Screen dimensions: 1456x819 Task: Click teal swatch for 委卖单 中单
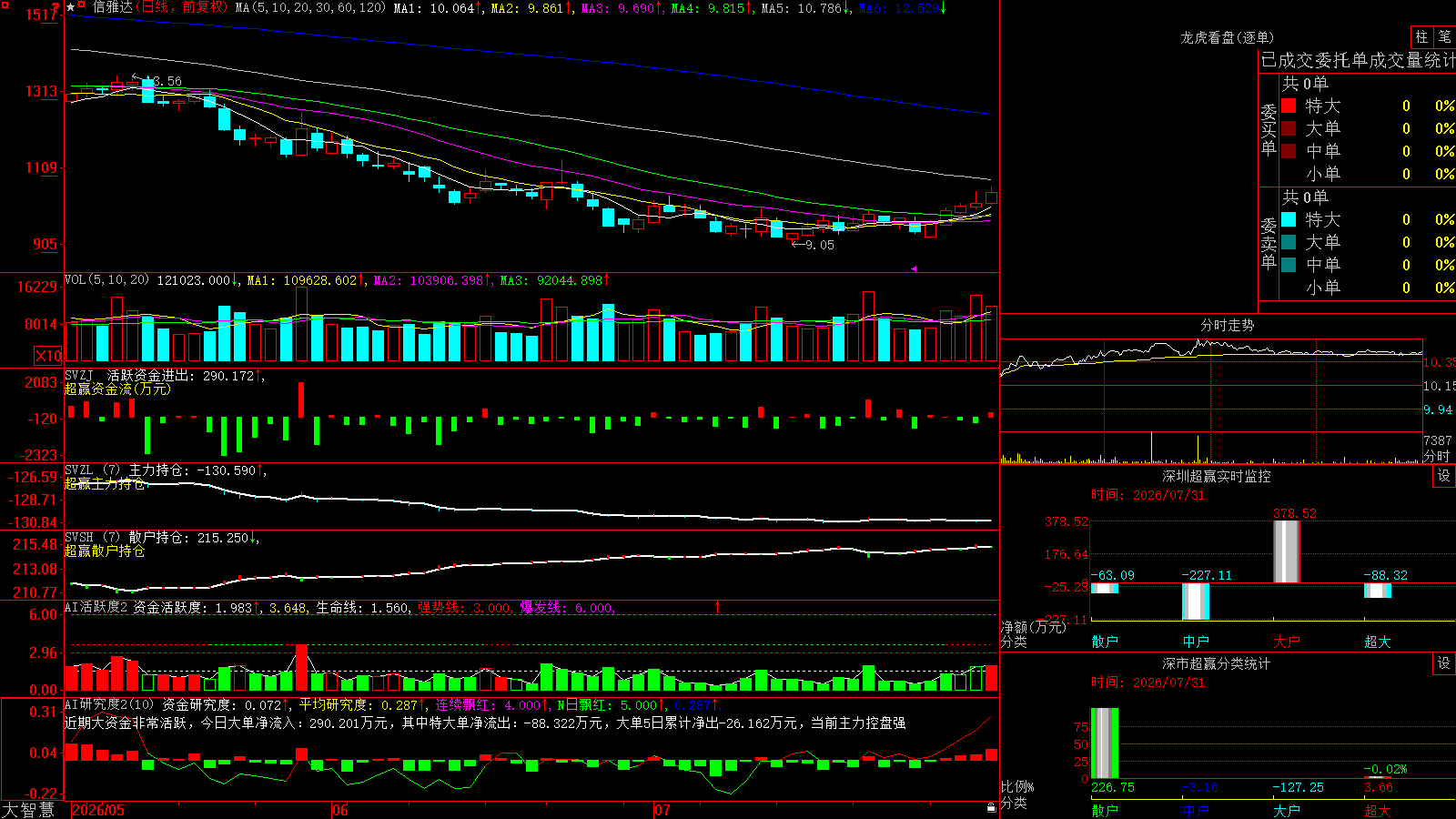1289,265
